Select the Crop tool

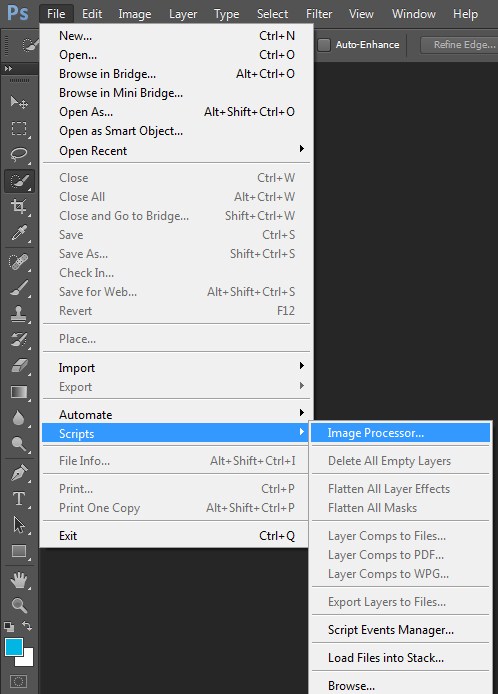19,207
